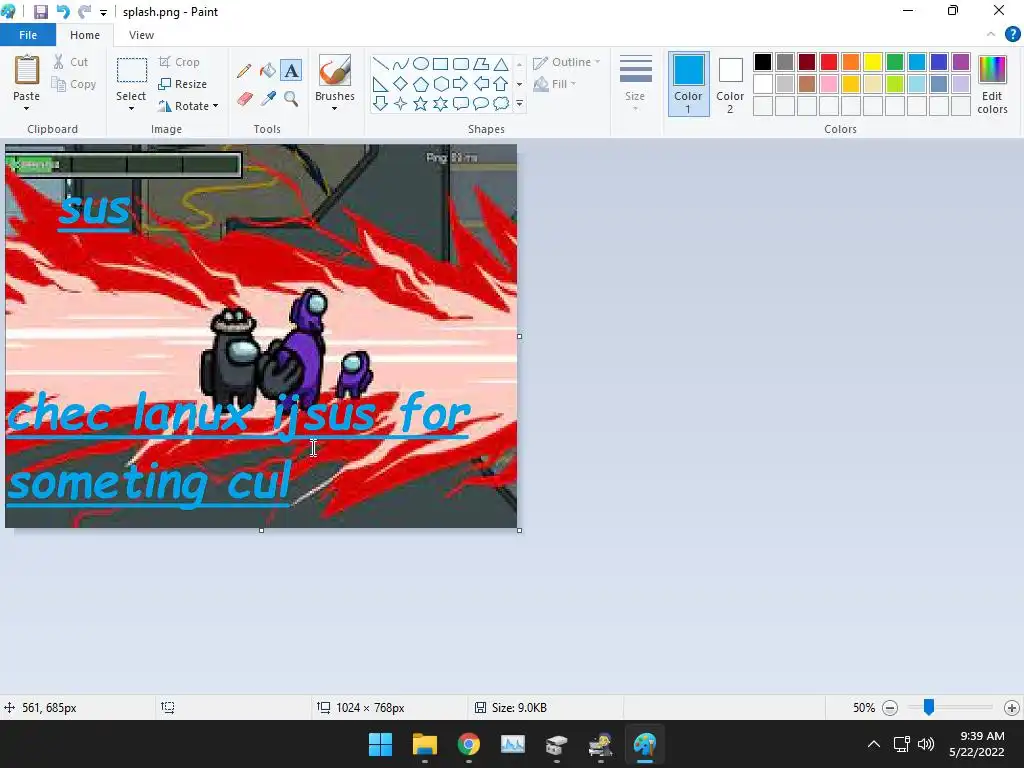The image size is (1024, 768).
Task: Choose the Rounded rectangle shape
Action: pyautogui.click(x=461, y=63)
